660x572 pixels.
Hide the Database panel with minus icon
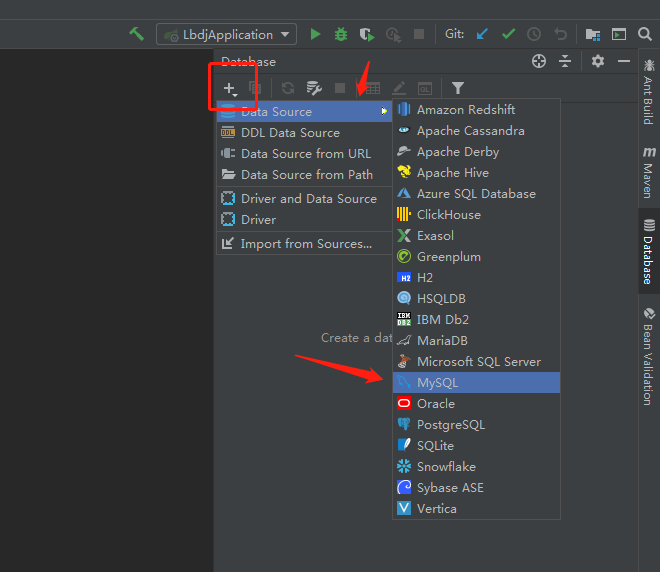(624, 61)
